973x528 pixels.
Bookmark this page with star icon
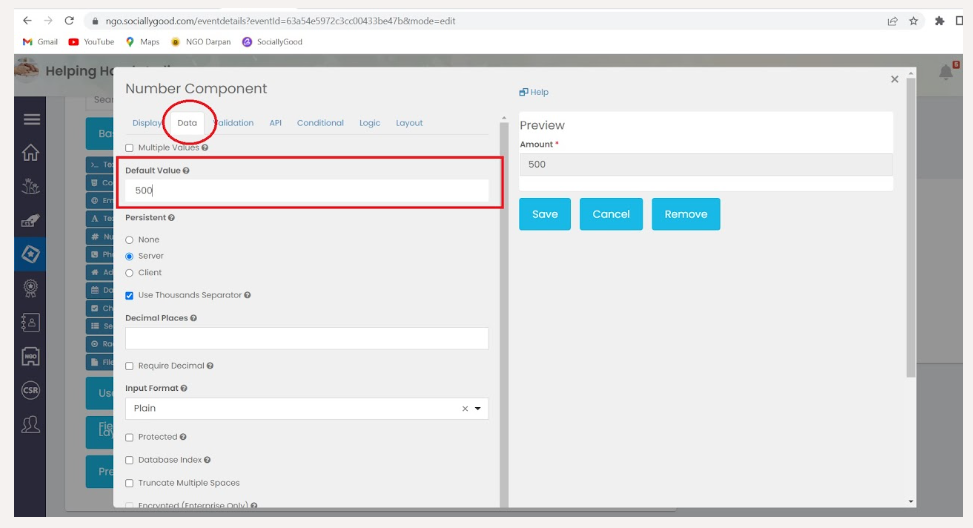[x=913, y=21]
